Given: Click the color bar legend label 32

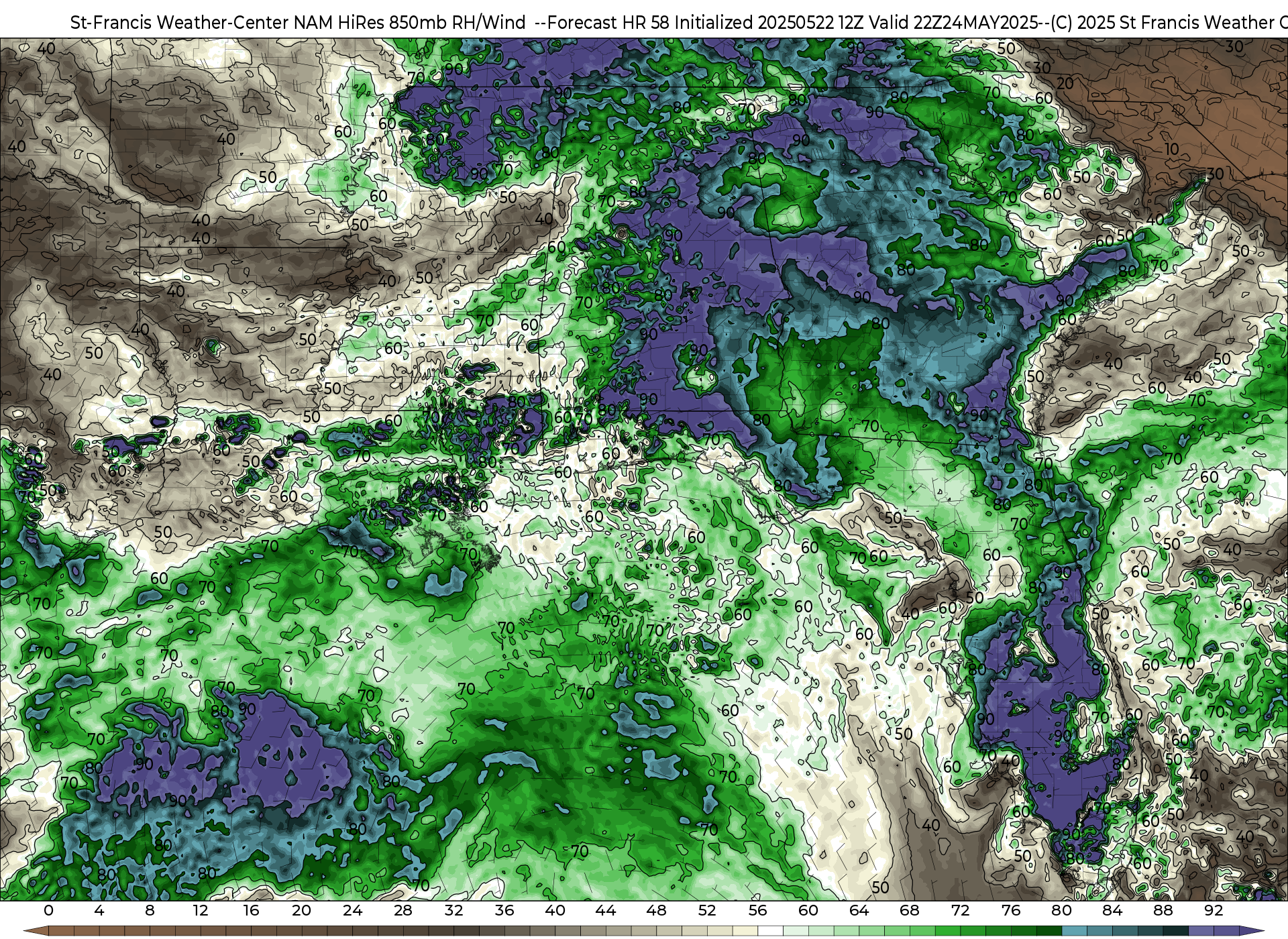Looking at the screenshot, I should [x=453, y=910].
